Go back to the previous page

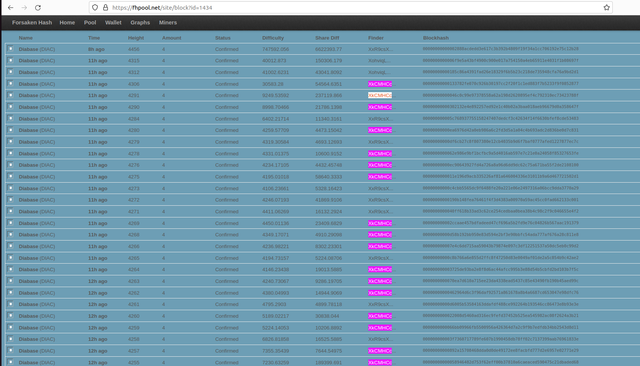tap(11, 7)
